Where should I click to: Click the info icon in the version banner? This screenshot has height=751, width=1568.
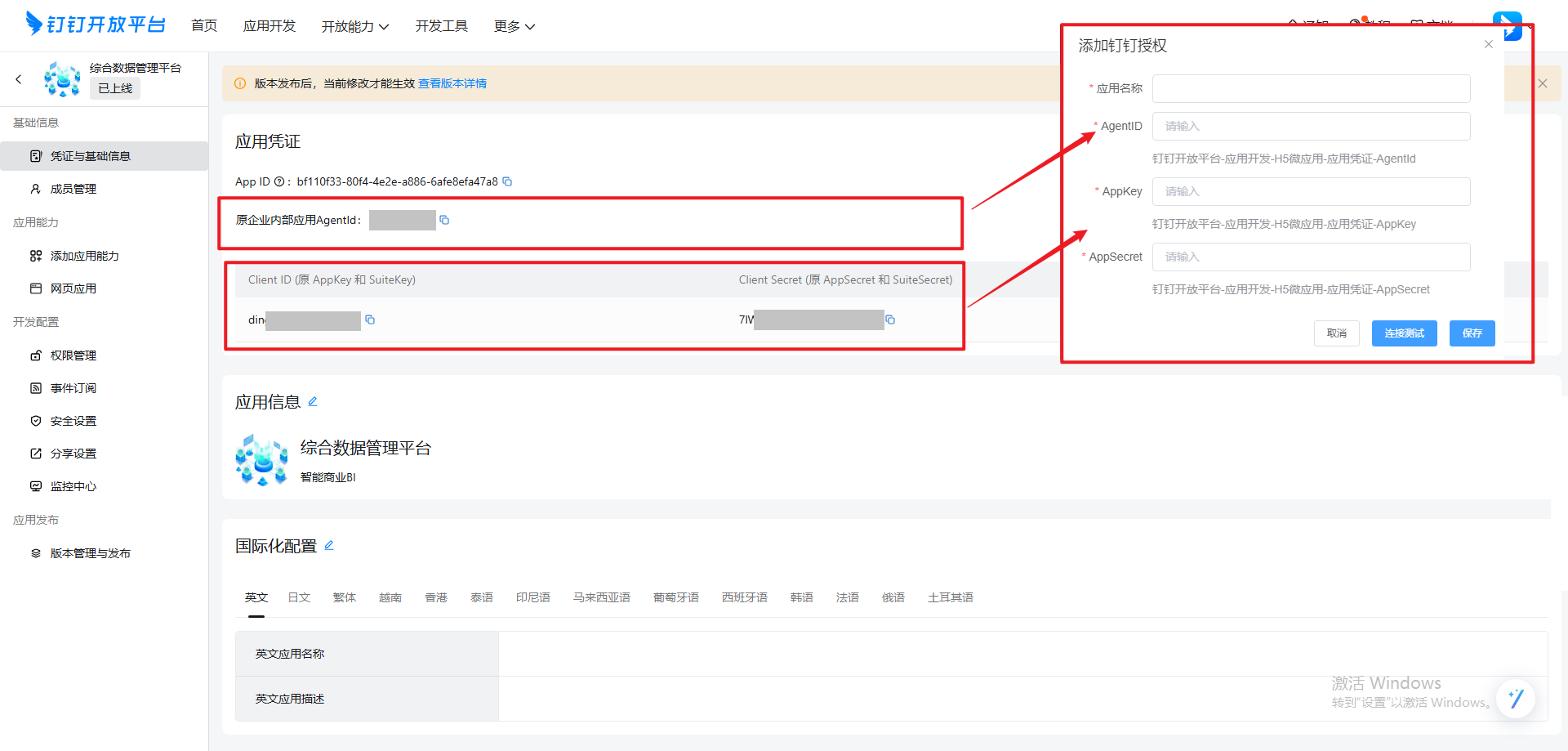click(x=240, y=83)
